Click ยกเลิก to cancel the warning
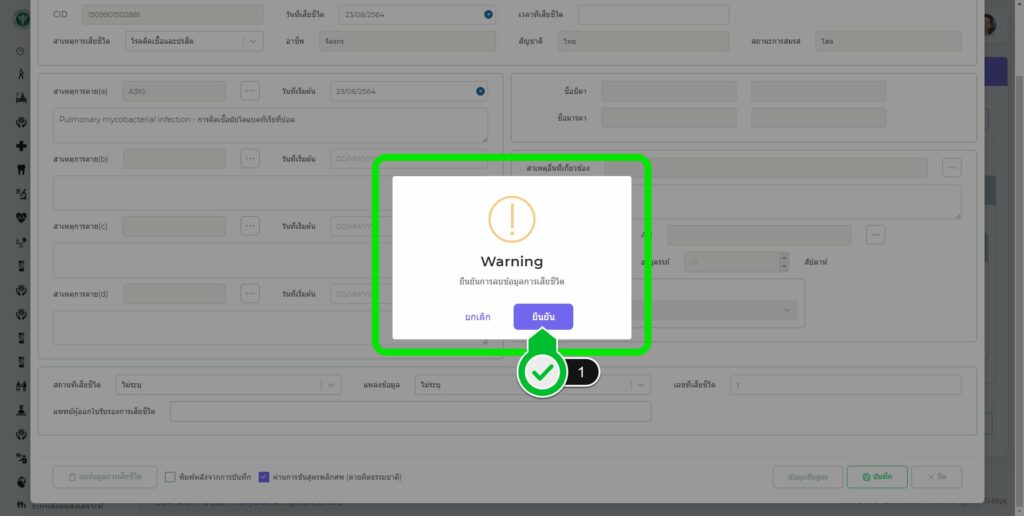 [x=477, y=317]
